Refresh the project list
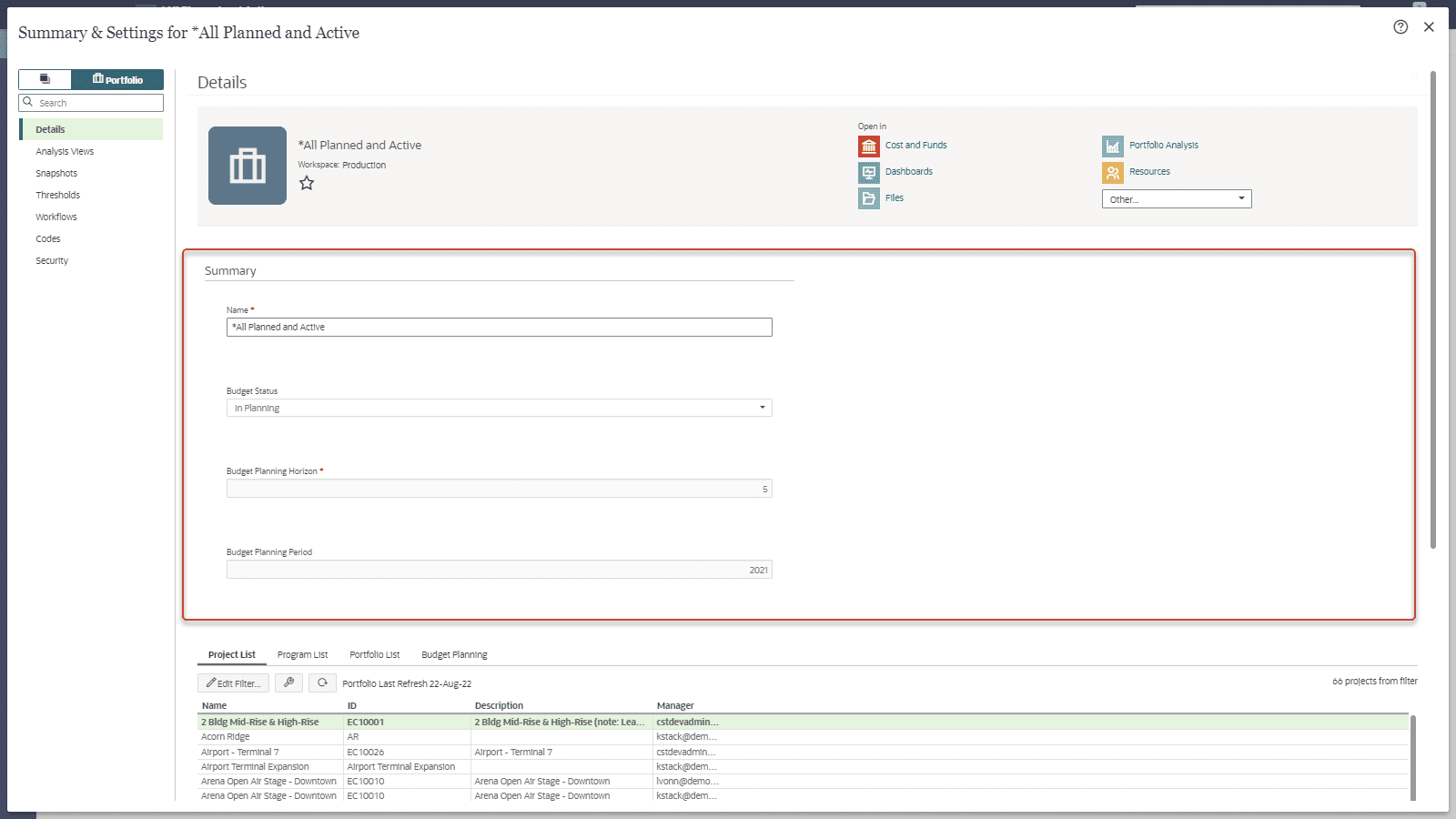1456x819 pixels. coord(322,682)
